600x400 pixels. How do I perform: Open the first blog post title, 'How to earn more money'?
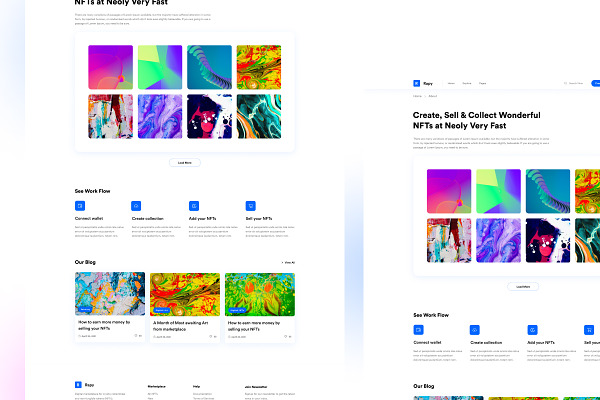click(104, 325)
